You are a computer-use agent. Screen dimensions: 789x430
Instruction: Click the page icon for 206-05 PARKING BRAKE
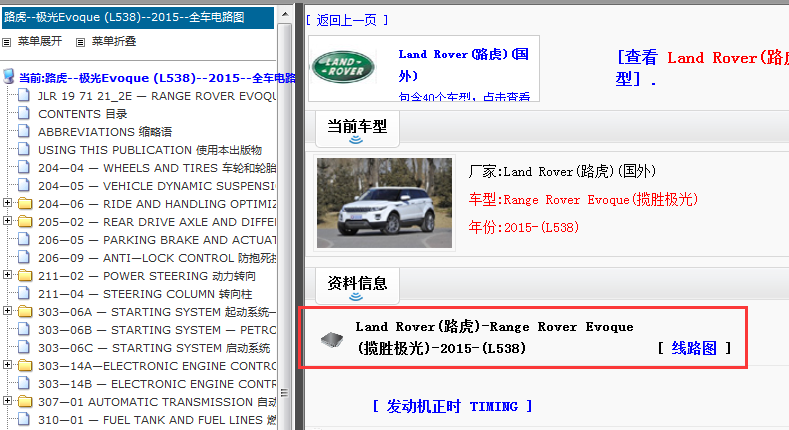point(24,239)
